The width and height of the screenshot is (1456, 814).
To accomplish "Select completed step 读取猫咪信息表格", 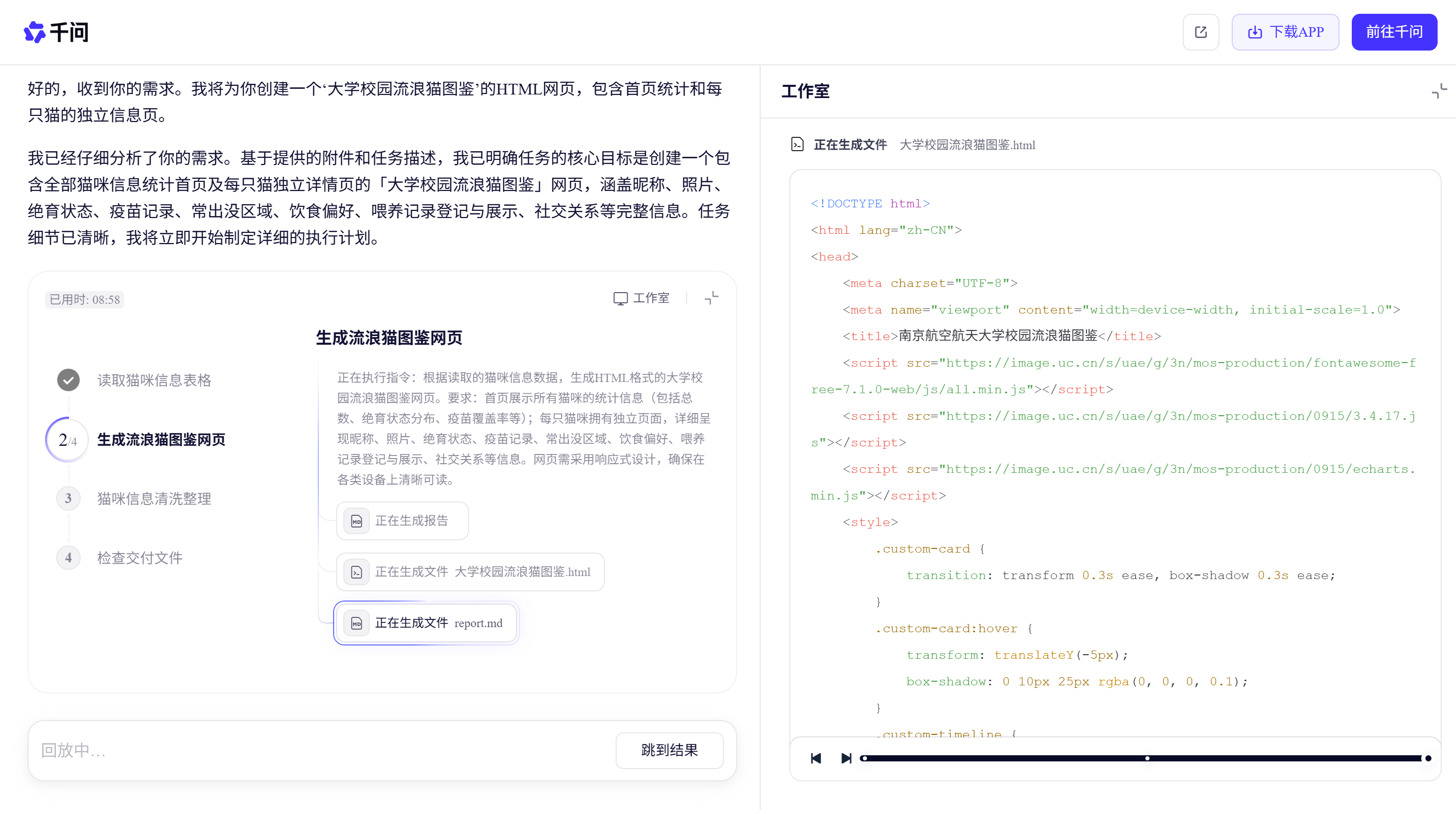I will pos(154,380).
